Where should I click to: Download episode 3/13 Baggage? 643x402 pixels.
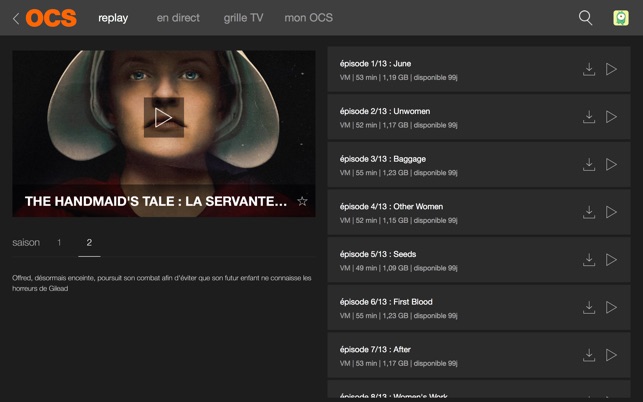[x=589, y=164]
